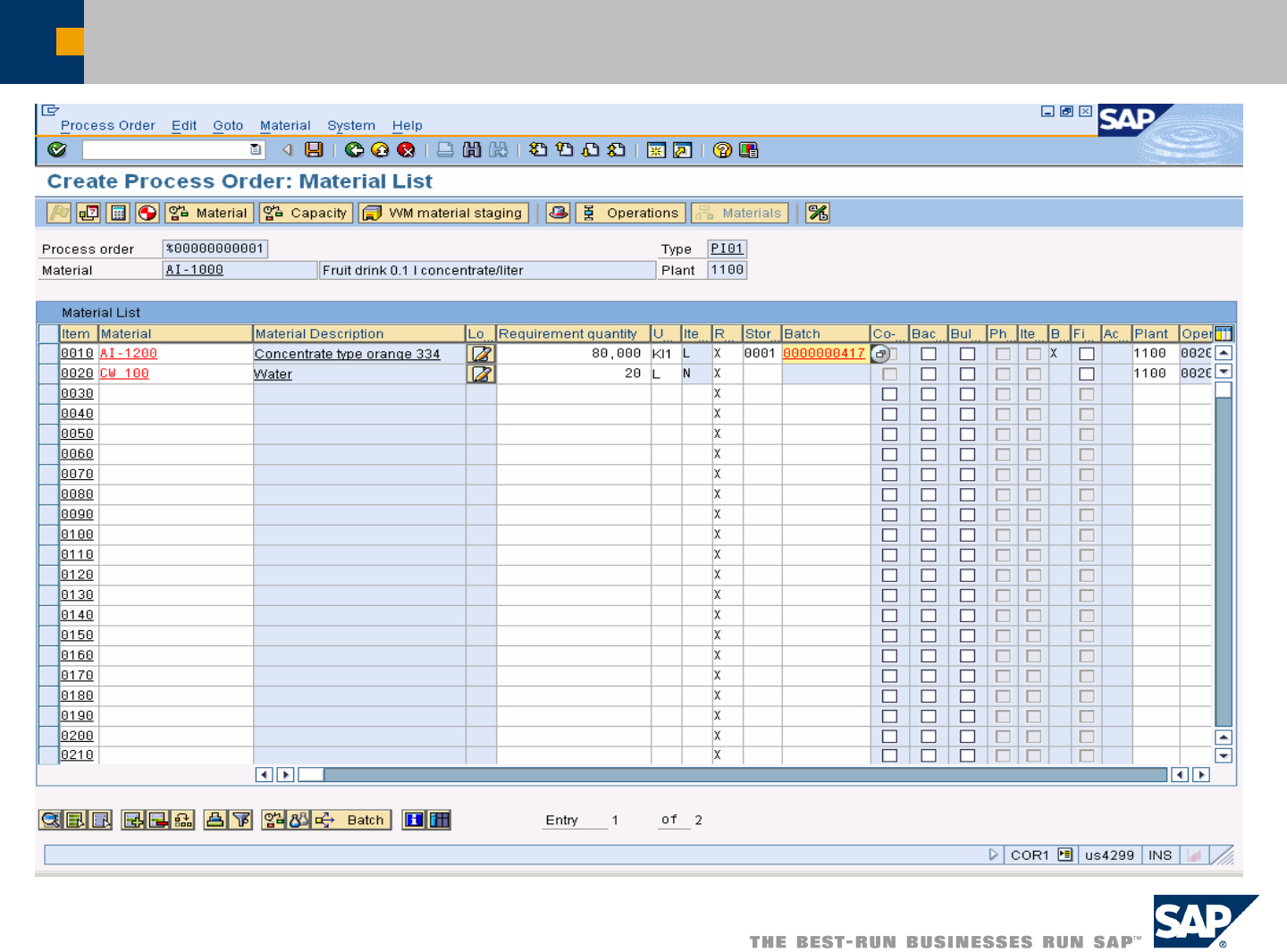Toggle Bac checkbox for item 0050
The height and width of the screenshot is (952, 1287).
click(929, 434)
